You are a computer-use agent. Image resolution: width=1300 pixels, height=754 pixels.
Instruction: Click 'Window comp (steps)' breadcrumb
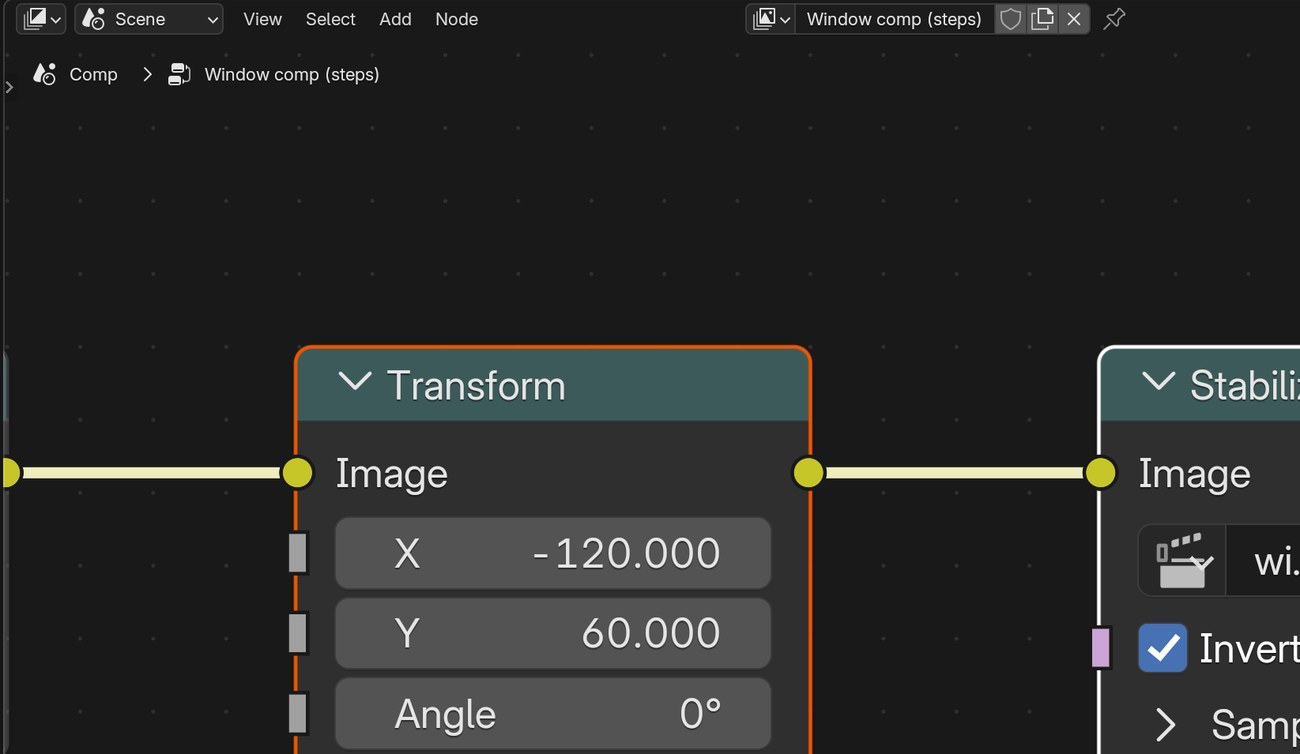pyautogui.click(x=292, y=74)
